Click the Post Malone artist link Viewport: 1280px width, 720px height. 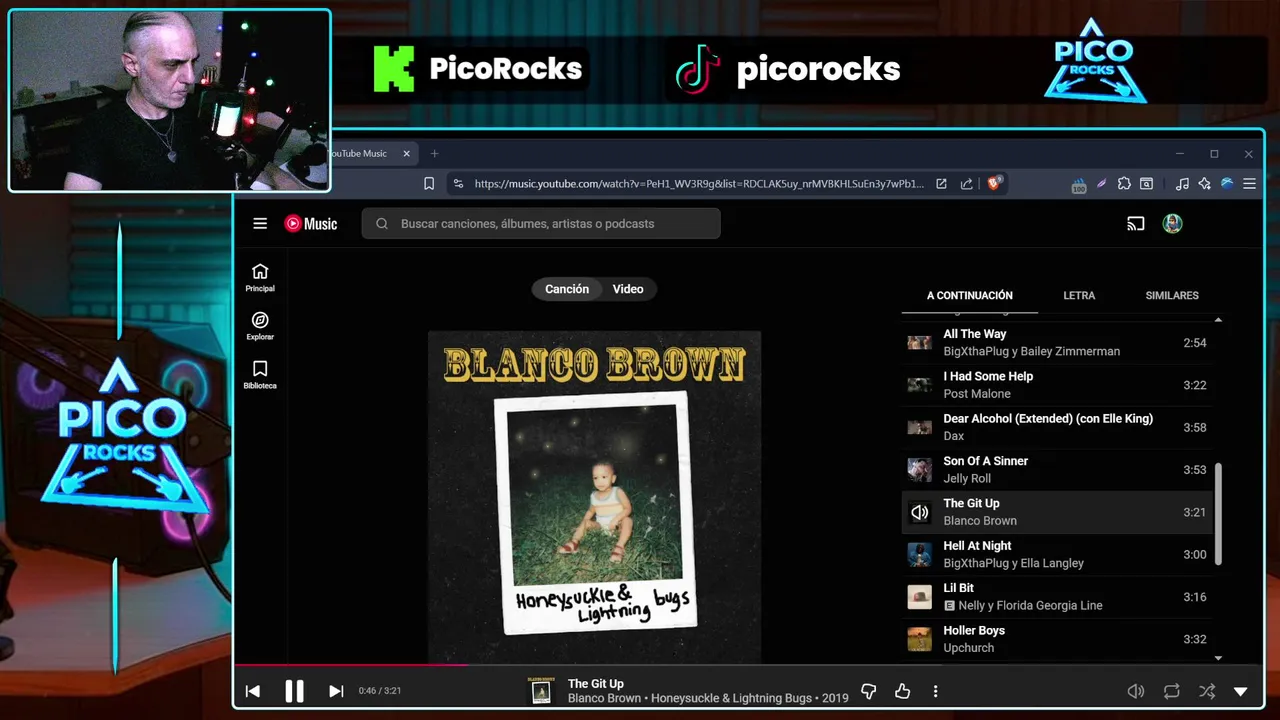[977, 394]
